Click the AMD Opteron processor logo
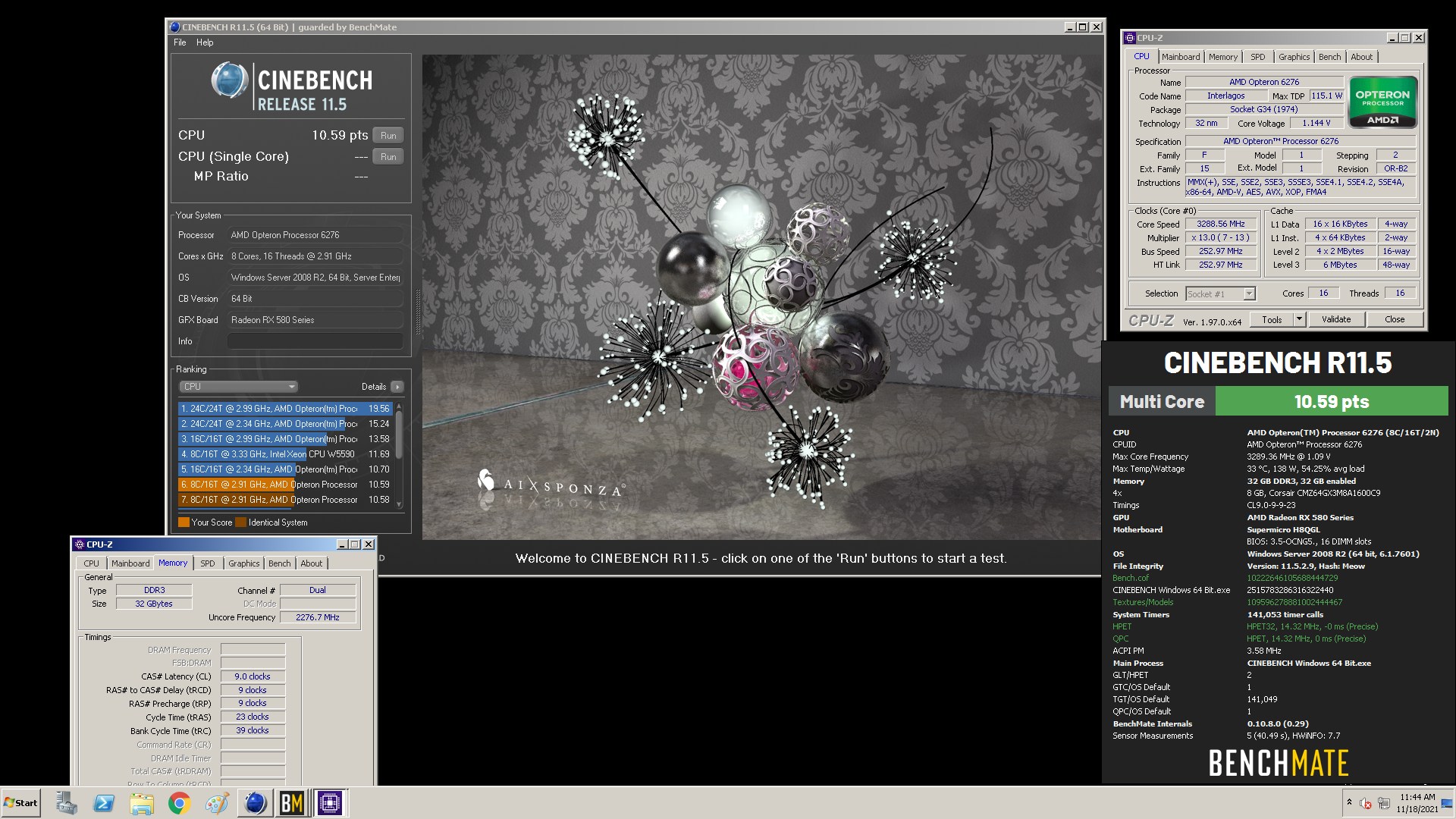The image size is (1456, 819). tap(1382, 102)
